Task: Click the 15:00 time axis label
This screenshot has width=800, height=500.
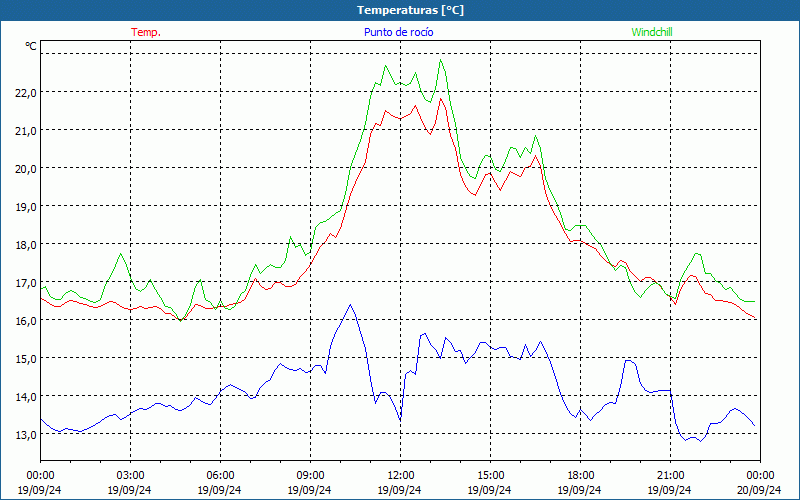Action: [490, 476]
